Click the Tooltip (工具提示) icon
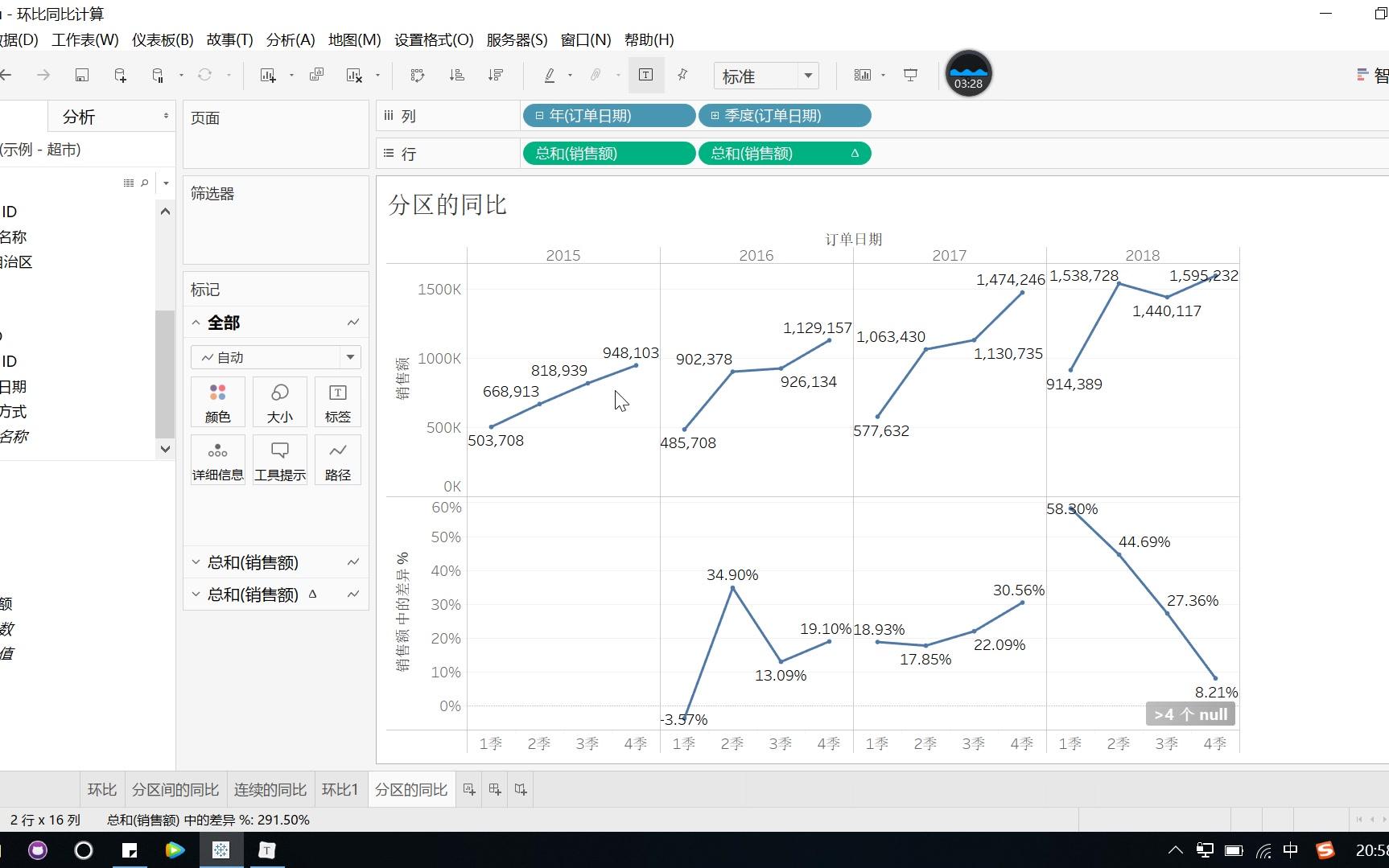Screen dimensions: 1389x868 [279, 459]
